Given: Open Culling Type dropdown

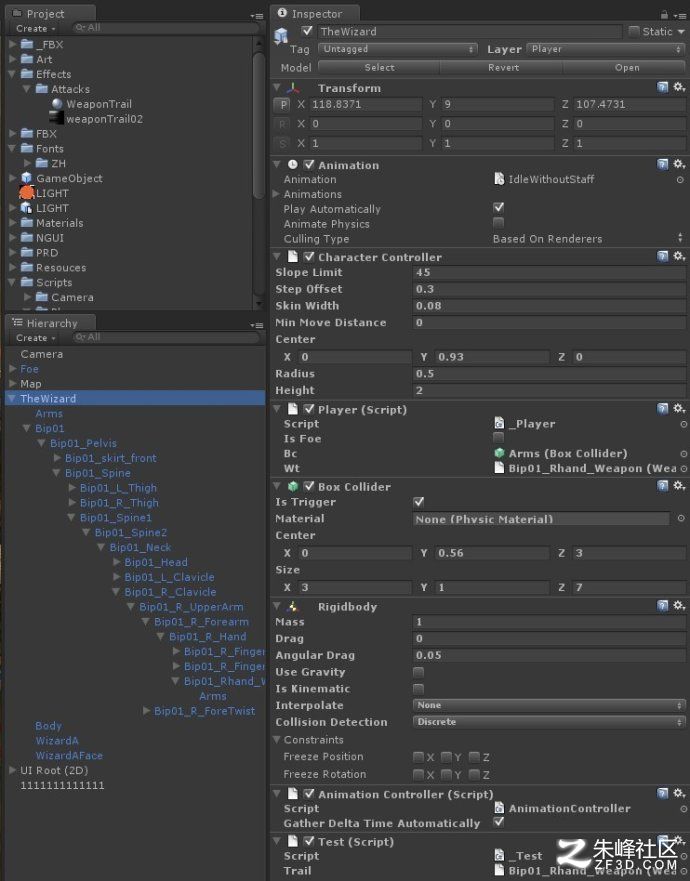Looking at the screenshot, I should [x=588, y=238].
